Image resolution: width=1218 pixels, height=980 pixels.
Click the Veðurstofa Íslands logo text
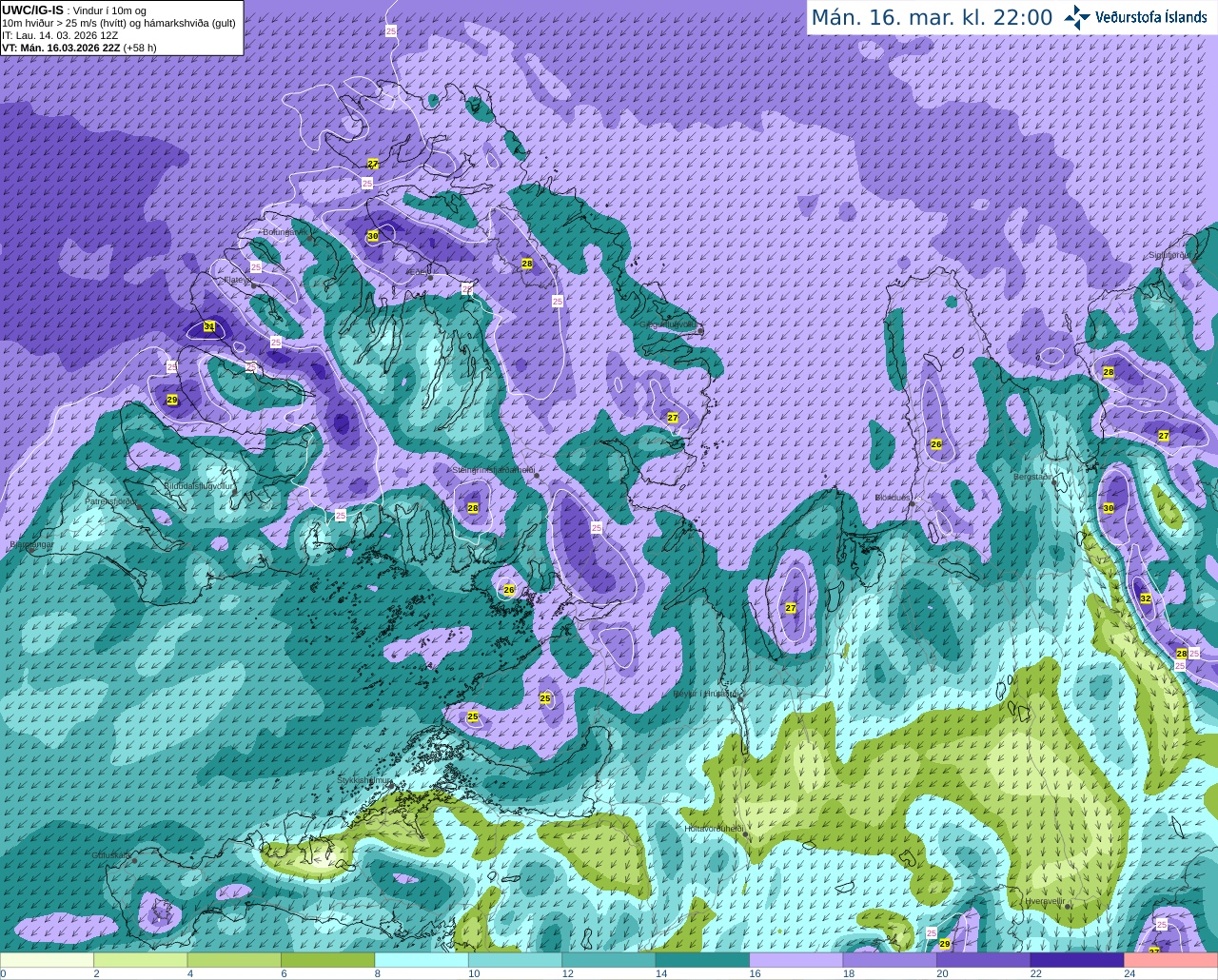[1150, 17]
